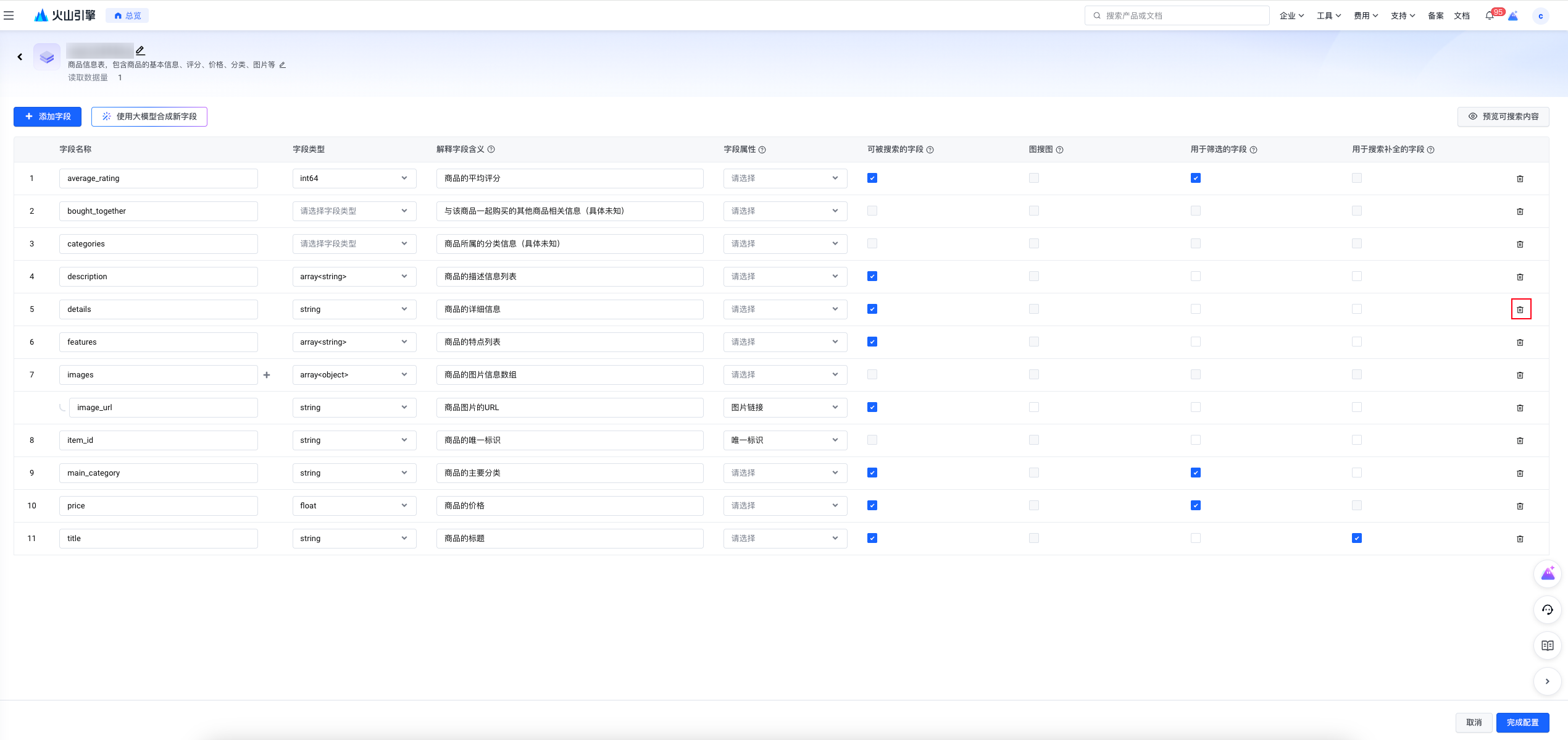
Task: Edit the dataset description pencil icon
Action: click(283, 65)
